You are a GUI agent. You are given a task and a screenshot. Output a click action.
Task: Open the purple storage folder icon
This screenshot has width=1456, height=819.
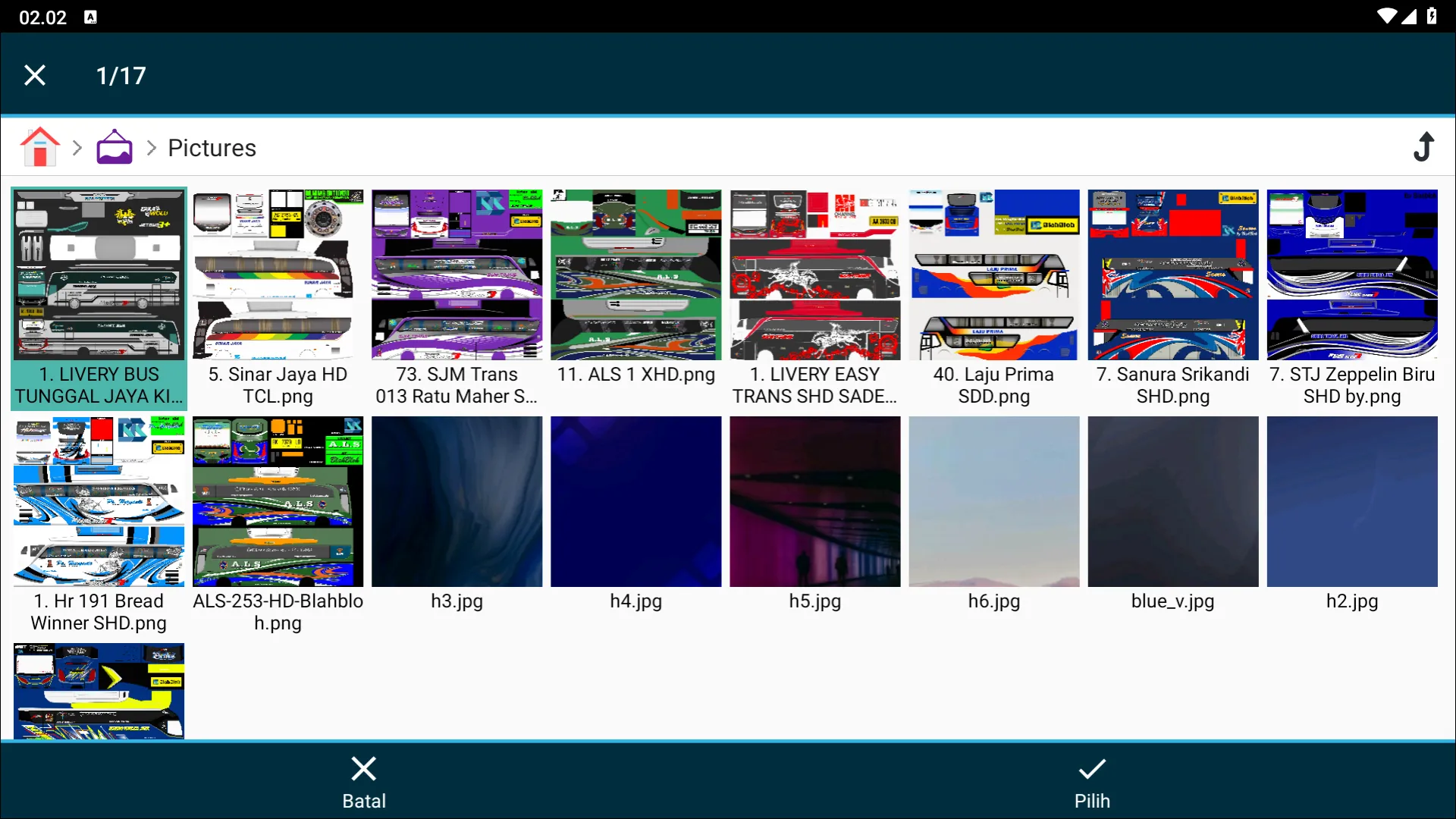(115, 147)
